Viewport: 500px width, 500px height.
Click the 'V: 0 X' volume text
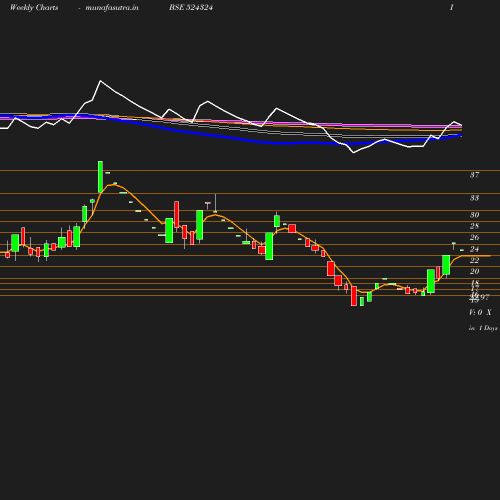(480, 312)
